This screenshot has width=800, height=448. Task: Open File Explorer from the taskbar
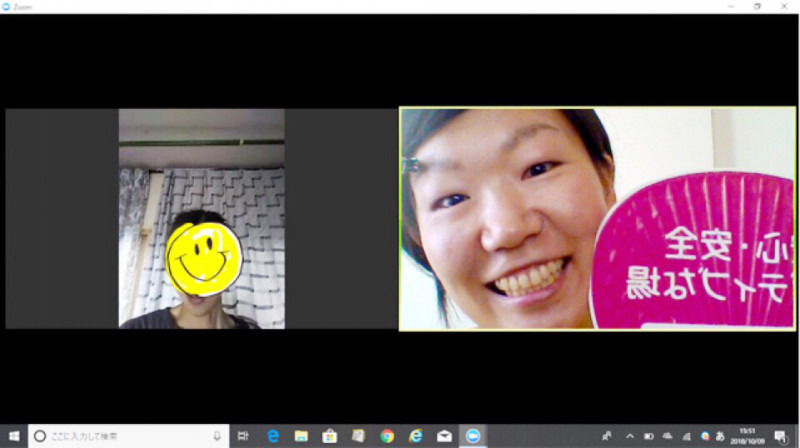coord(300,436)
